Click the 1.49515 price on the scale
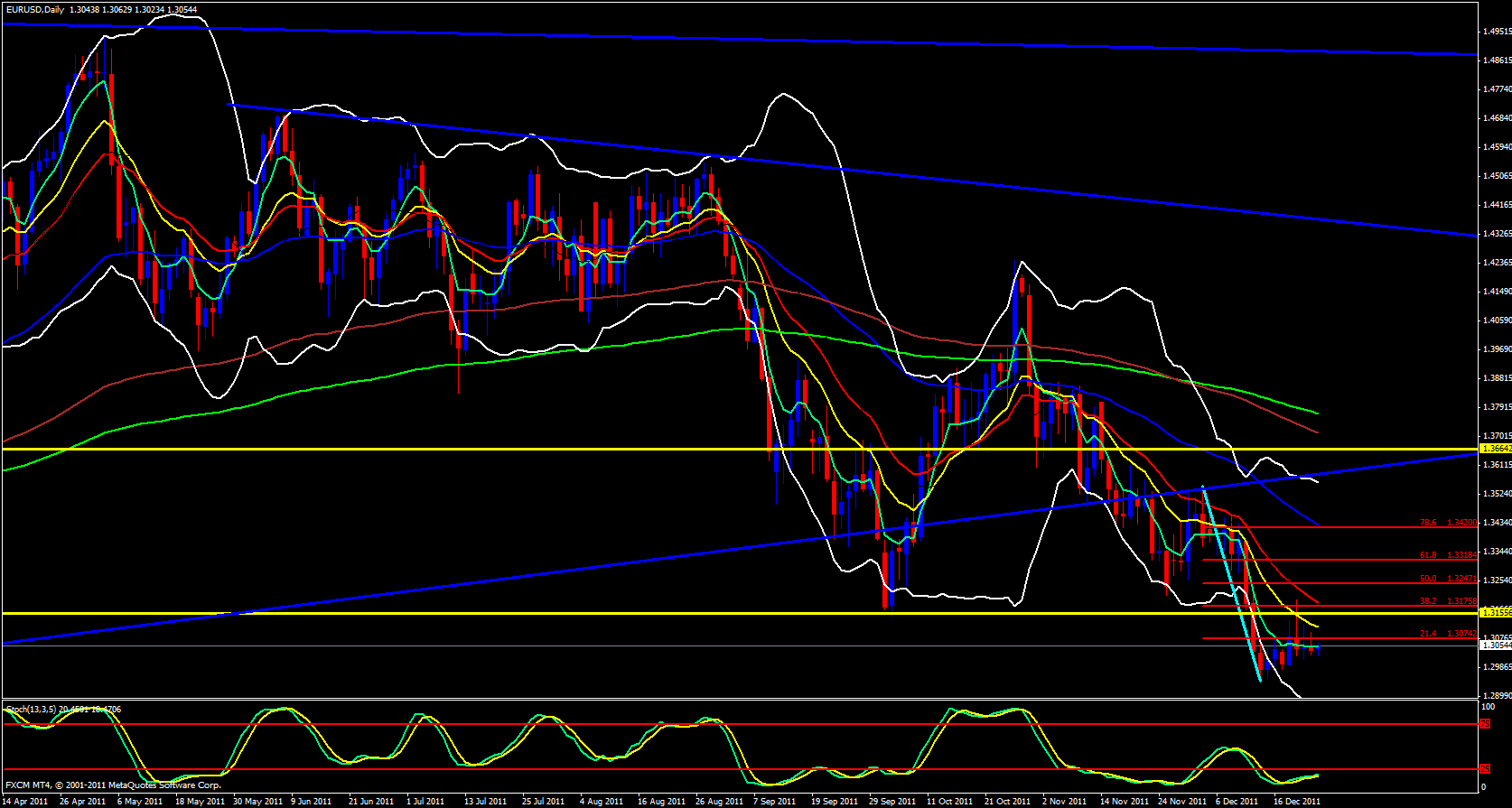1512x808 pixels. pyautogui.click(x=1497, y=32)
